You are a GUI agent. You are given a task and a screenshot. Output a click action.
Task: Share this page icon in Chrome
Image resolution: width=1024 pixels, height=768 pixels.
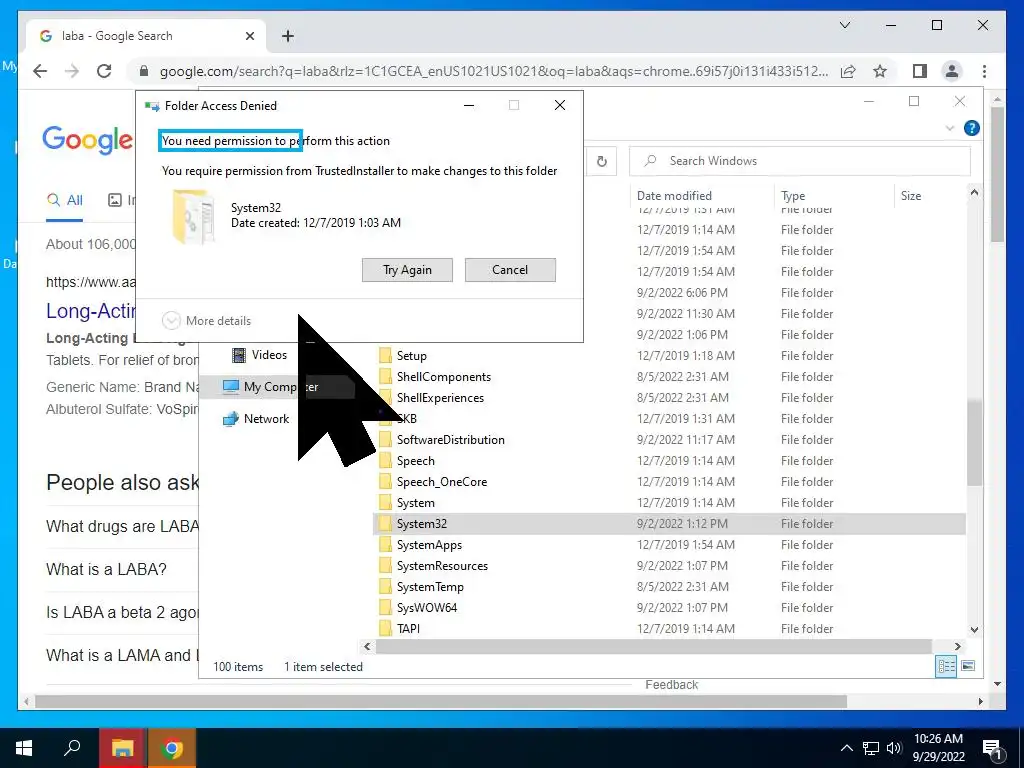click(848, 71)
